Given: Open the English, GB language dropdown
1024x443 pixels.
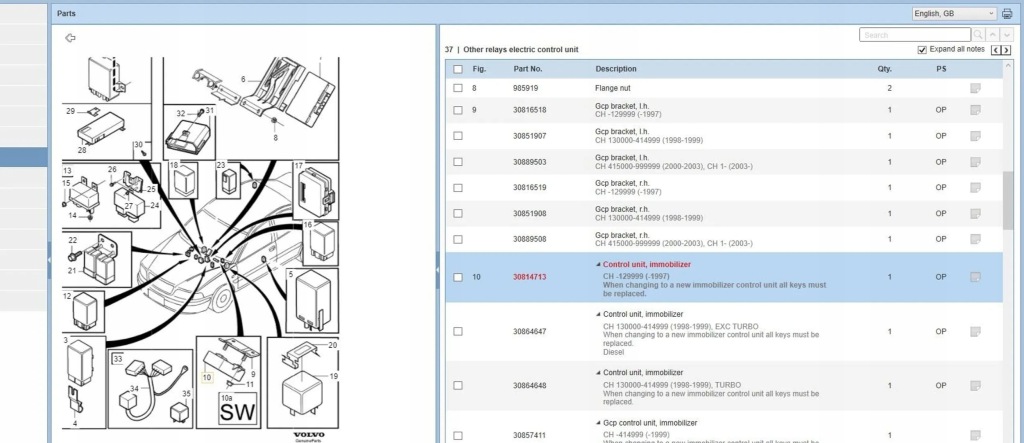Looking at the screenshot, I should (954, 14).
